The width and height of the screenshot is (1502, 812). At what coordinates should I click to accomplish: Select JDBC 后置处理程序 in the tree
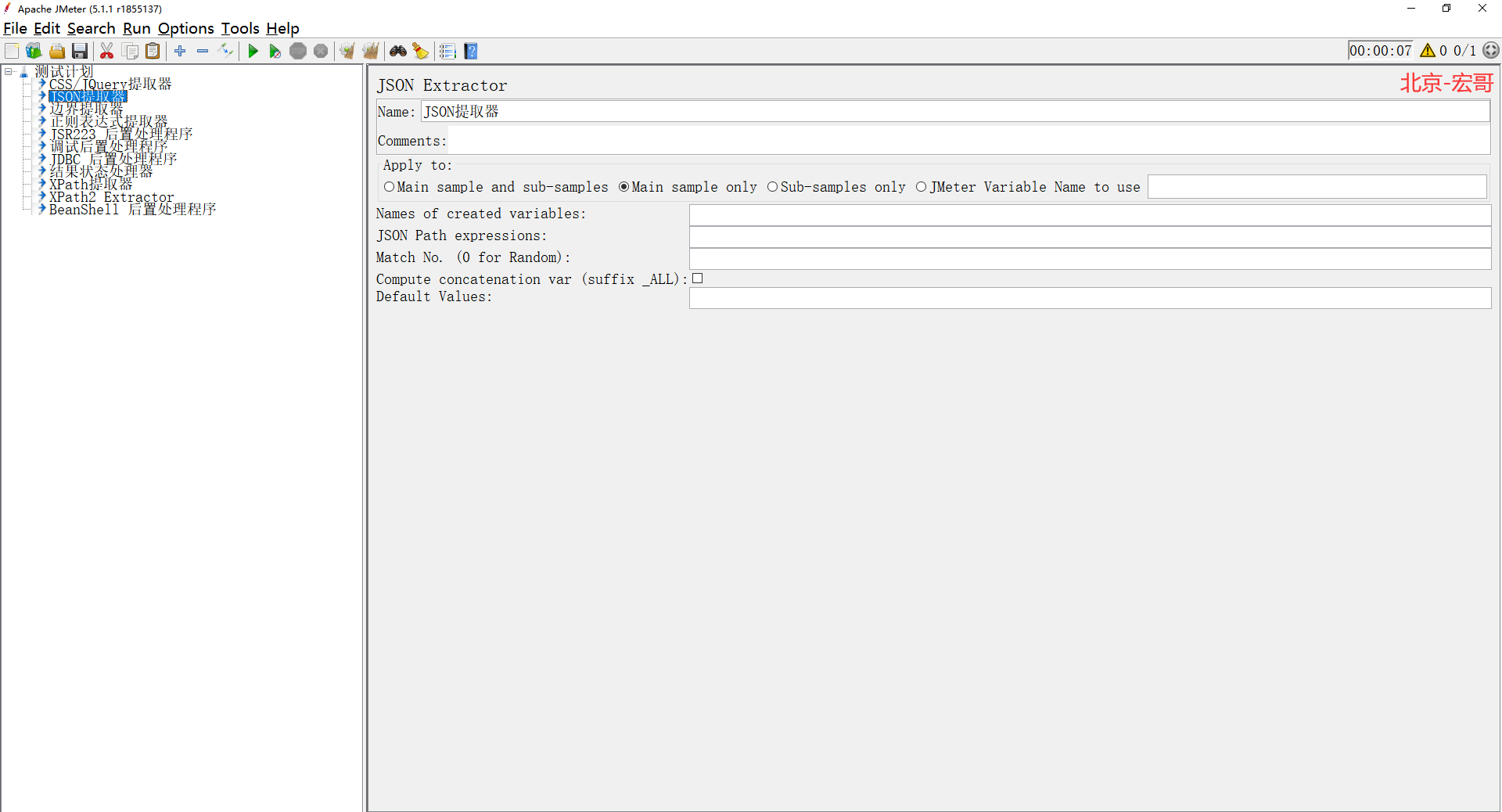(x=113, y=160)
